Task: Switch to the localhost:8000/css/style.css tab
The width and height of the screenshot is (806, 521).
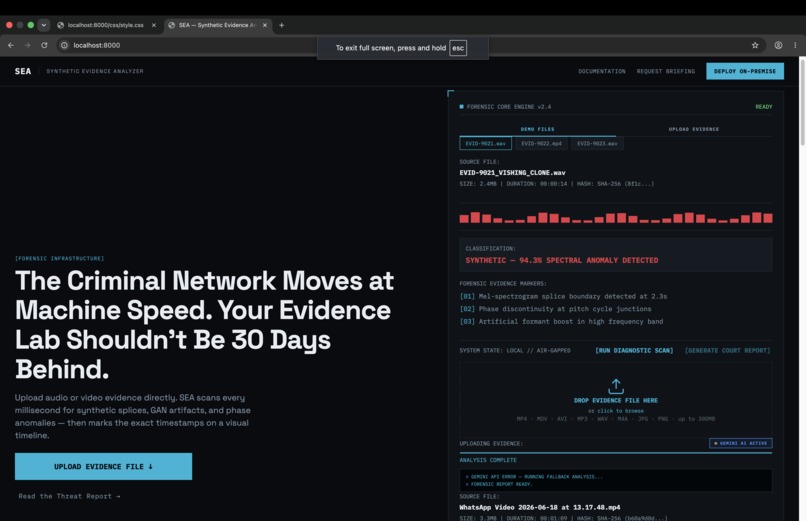Action: pos(106,25)
